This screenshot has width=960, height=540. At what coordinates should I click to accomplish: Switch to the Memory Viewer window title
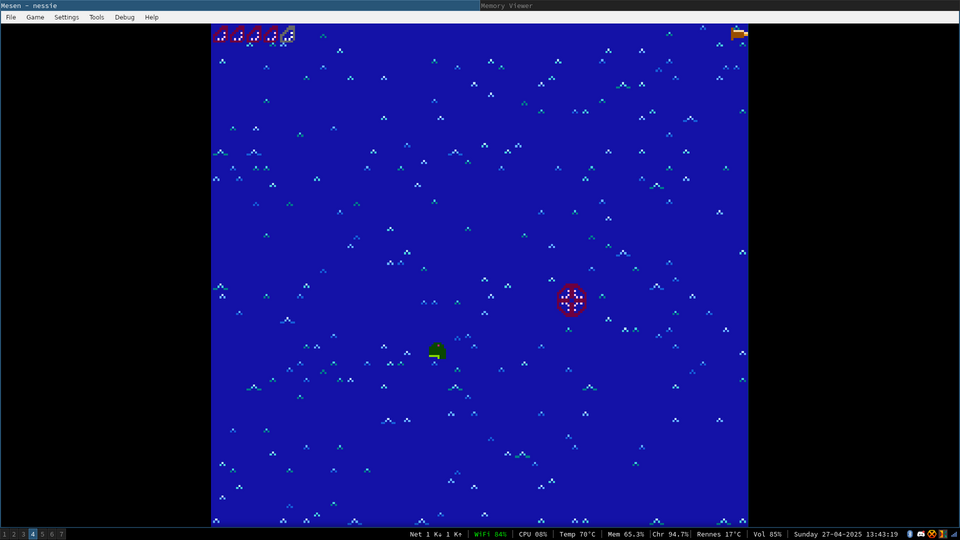[506, 6]
